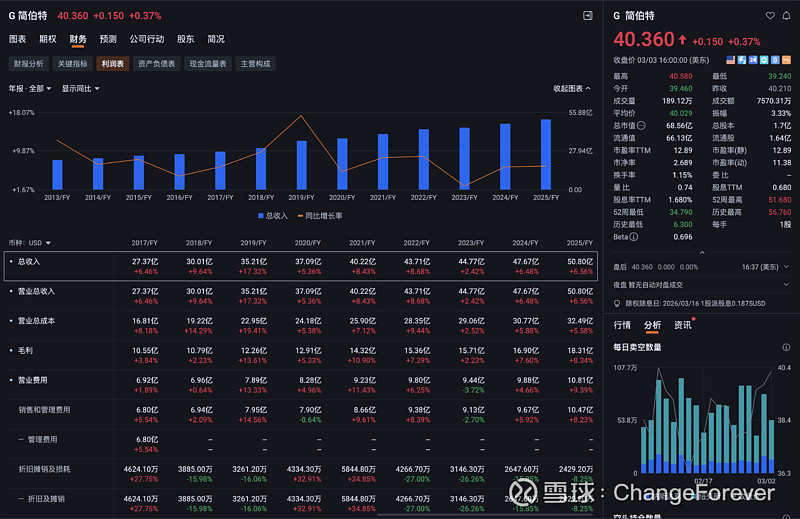Viewport: 800px width, 519px height.
Task: Click the 2017/FY column header
Action: click(144, 243)
